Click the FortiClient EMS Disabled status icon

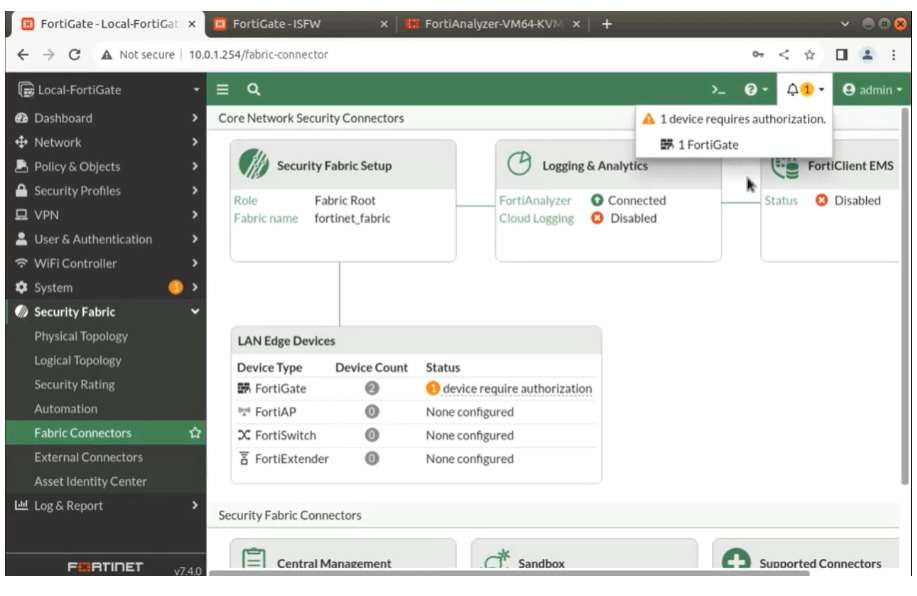(x=822, y=200)
